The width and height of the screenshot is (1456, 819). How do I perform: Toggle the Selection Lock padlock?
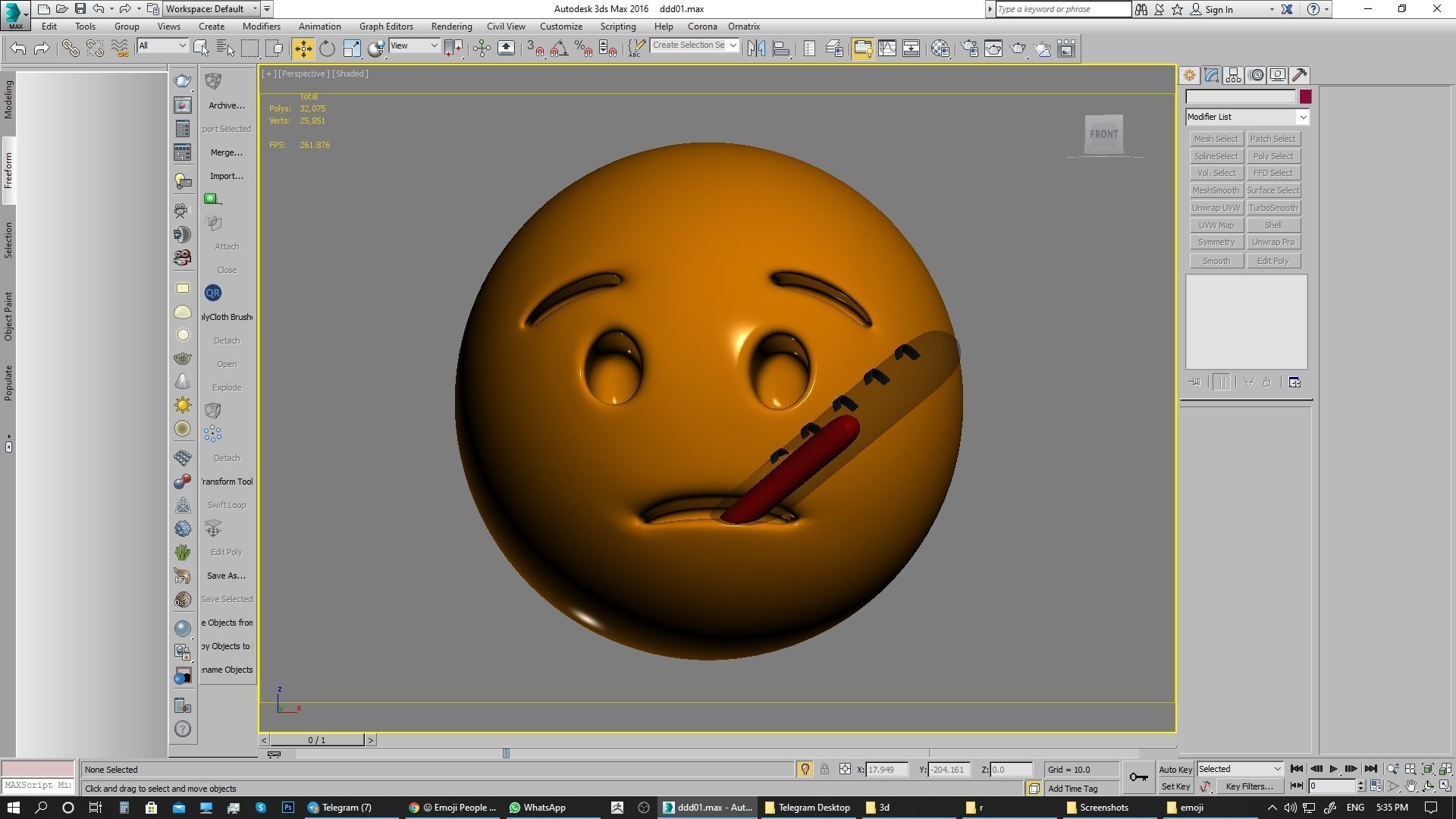pyautogui.click(x=824, y=769)
